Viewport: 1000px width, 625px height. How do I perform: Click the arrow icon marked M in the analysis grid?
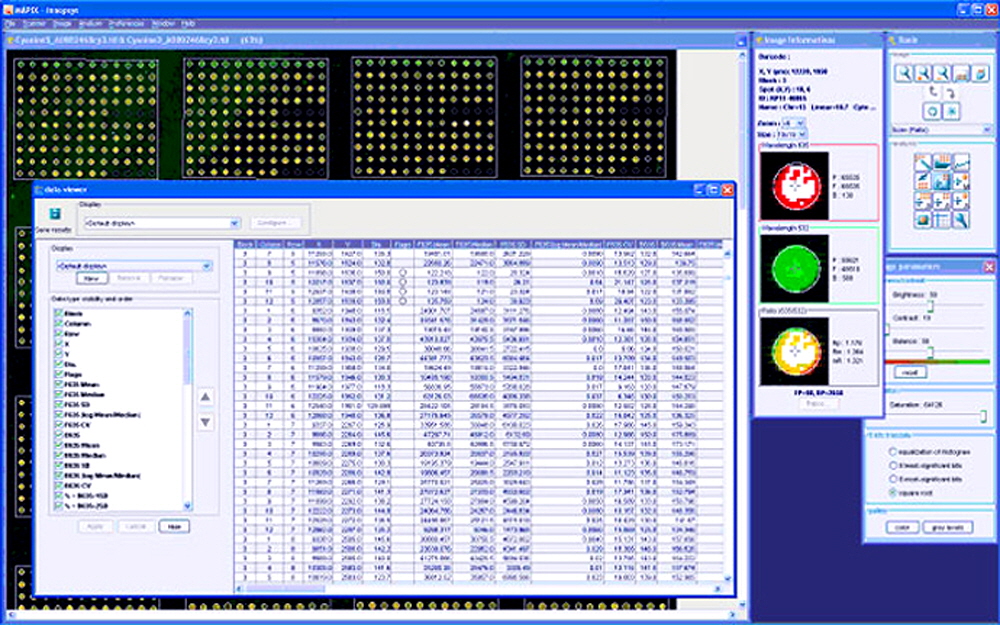click(961, 182)
